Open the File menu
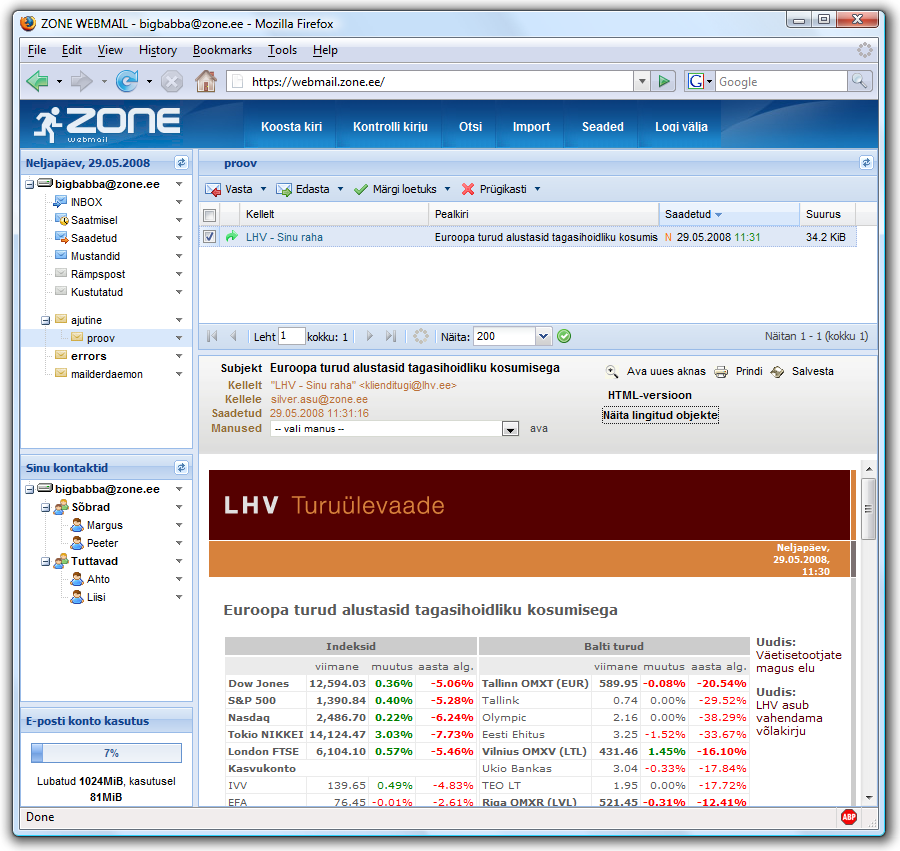 pyautogui.click(x=37, y=50)
